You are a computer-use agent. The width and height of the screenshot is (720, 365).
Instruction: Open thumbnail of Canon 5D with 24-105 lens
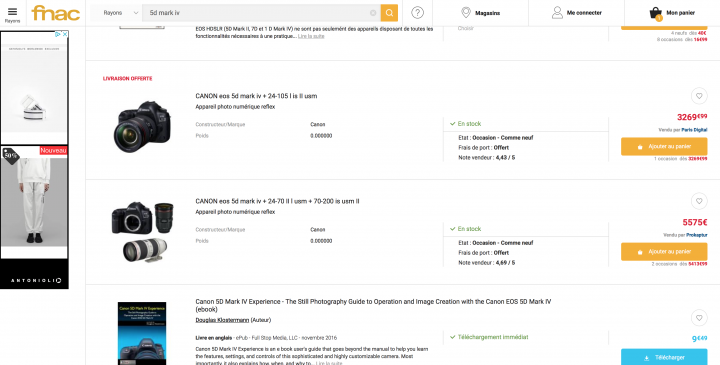click(142, 126)
